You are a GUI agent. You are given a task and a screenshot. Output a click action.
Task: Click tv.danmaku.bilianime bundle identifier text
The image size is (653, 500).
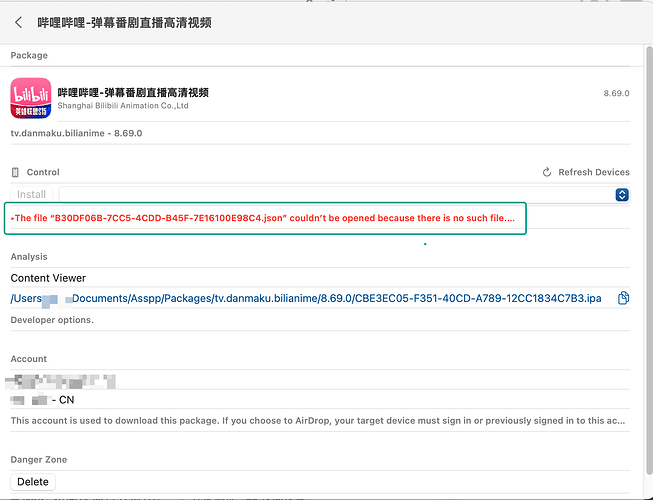point(76,133)
